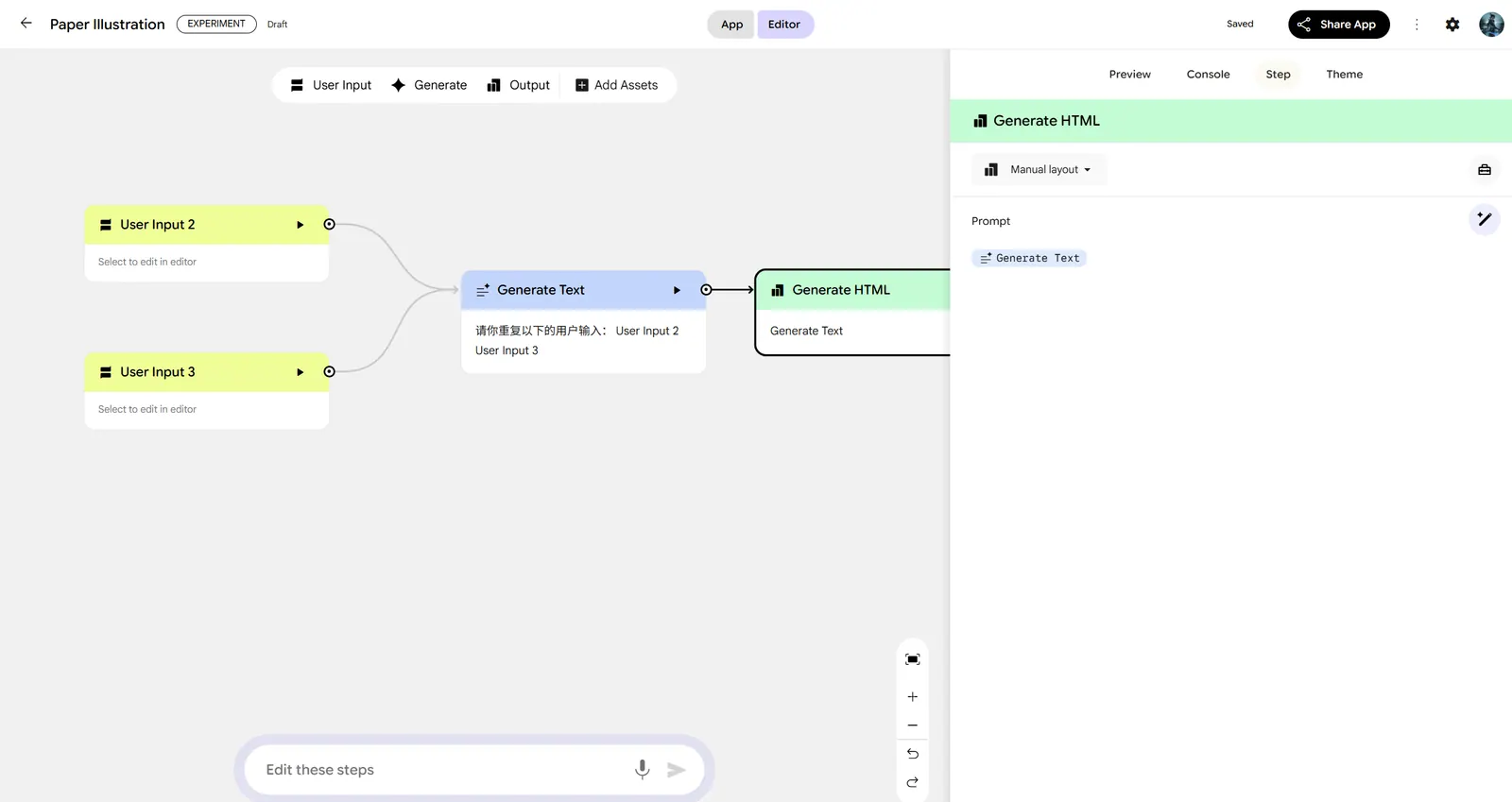Screen dimensions: 1512x802
Task: Undo the last canvas change
Action: (x=912, y=754)
